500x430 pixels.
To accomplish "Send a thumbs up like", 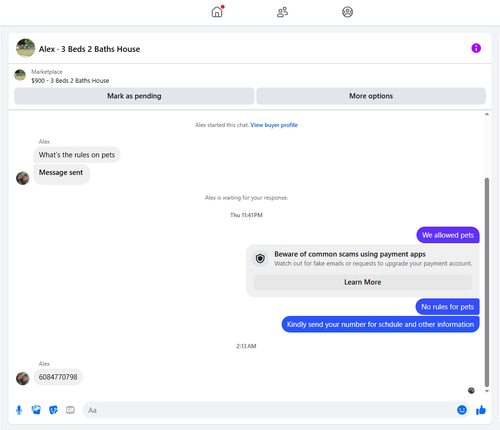I will pos(481,410).
